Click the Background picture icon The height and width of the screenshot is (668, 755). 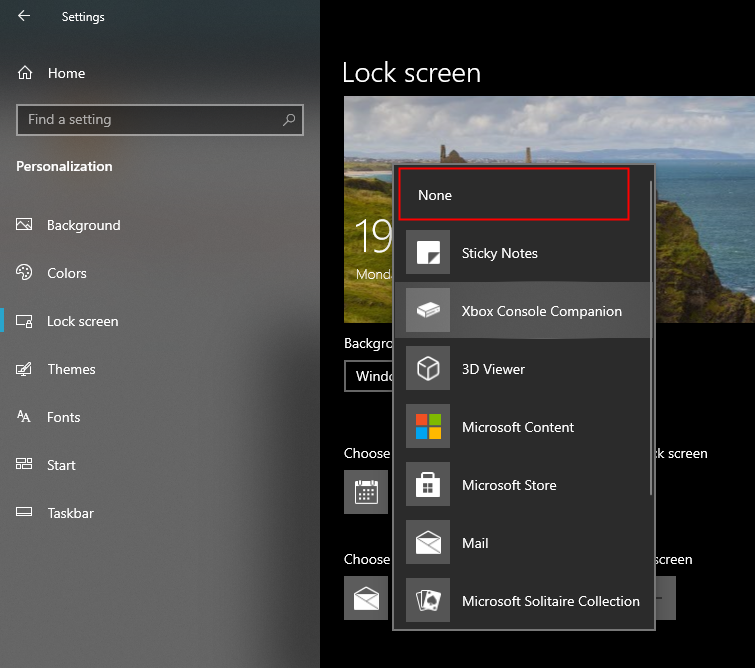[x=24, y=224]
